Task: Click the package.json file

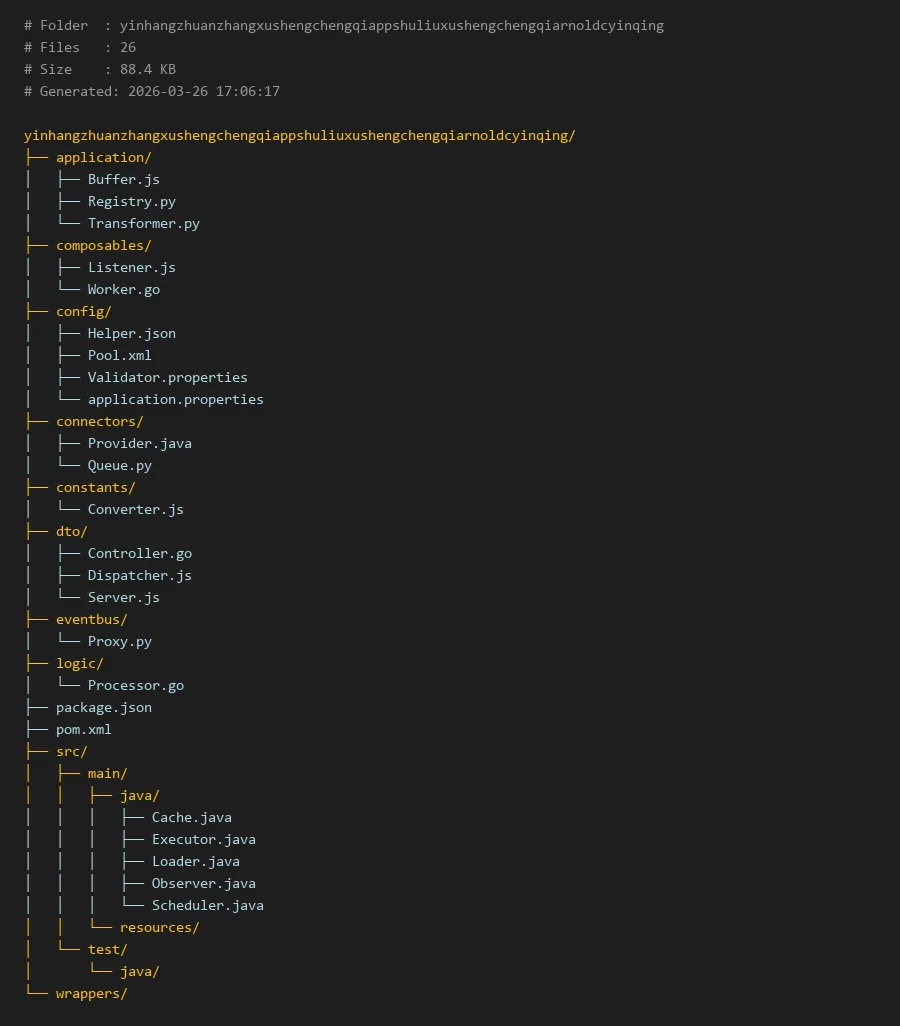Action: [x=103, y=707]
